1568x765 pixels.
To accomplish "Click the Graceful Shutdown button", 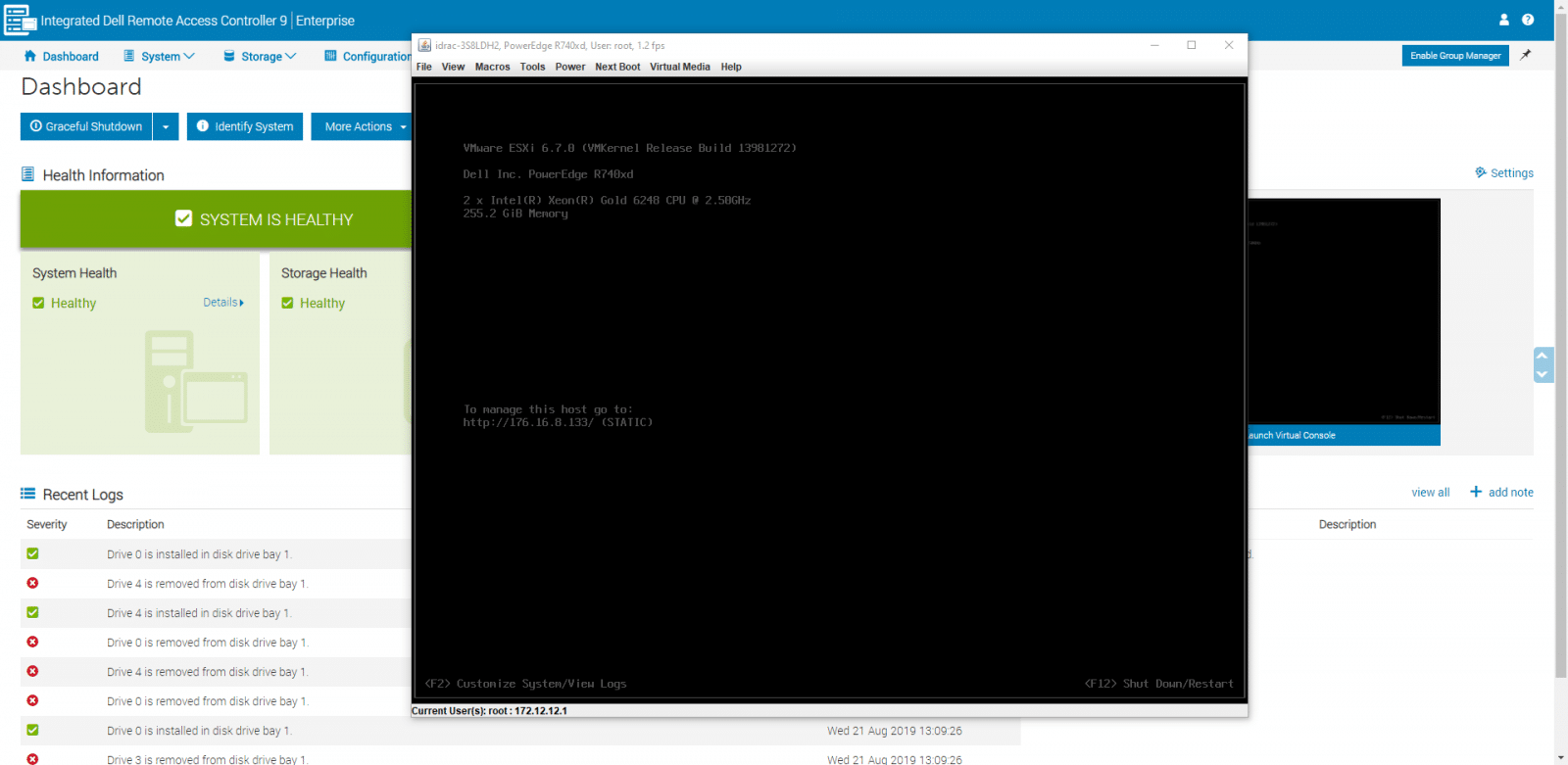I will [86, 126].
